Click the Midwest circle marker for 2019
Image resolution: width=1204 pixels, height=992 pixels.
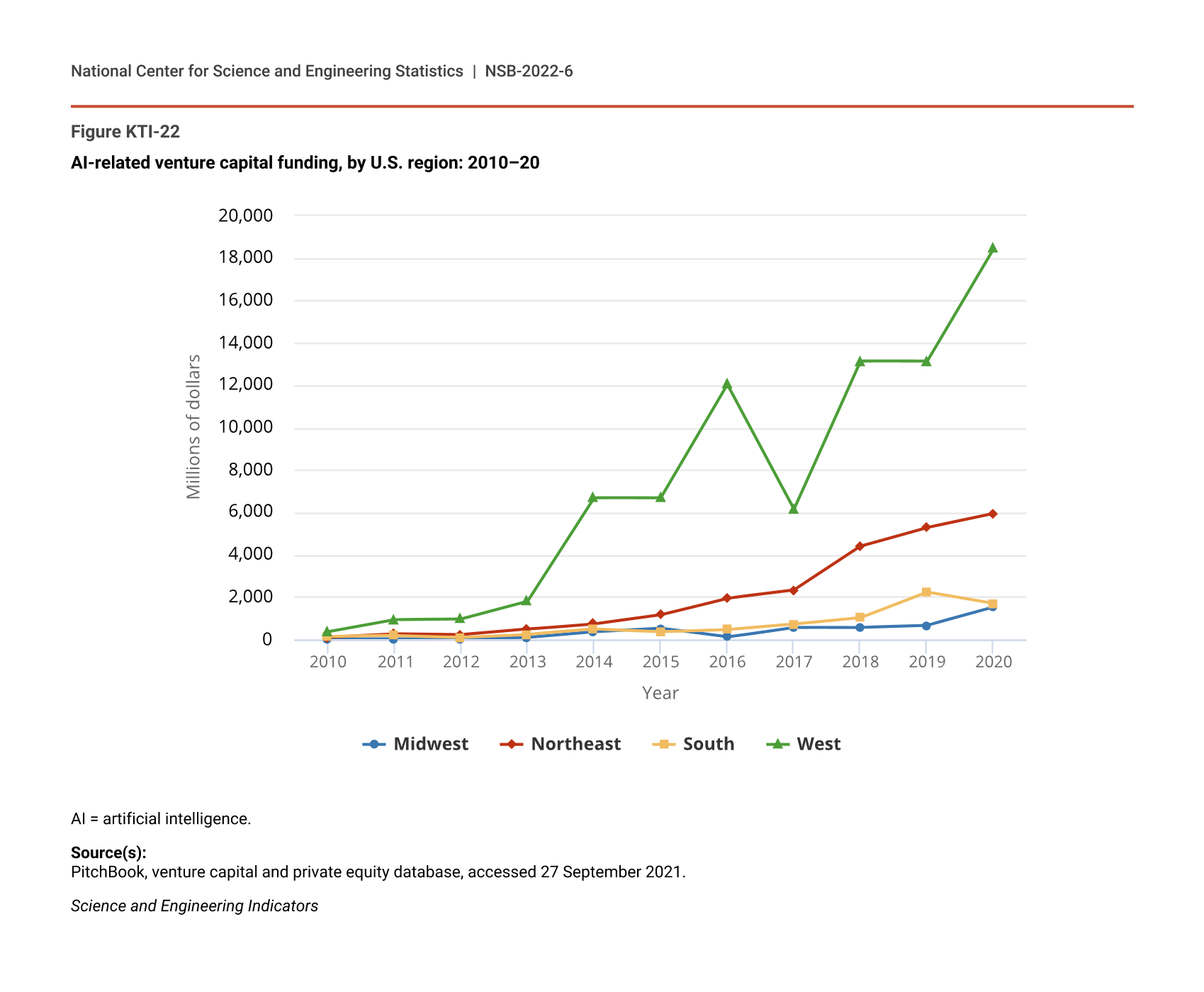(925, 626)
